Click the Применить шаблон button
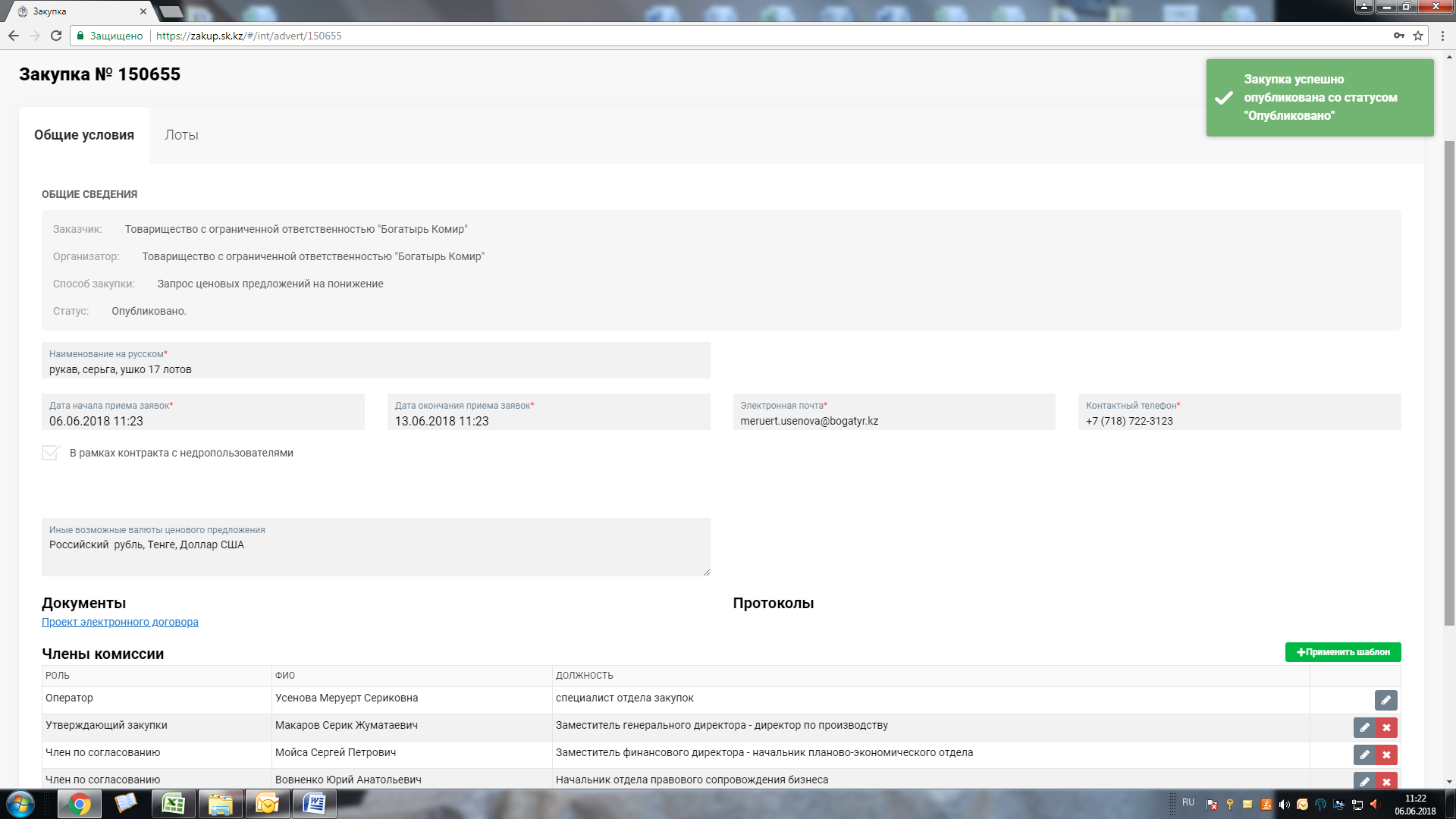Viewport: 1456px width, 819px height. pos(1343,652)
